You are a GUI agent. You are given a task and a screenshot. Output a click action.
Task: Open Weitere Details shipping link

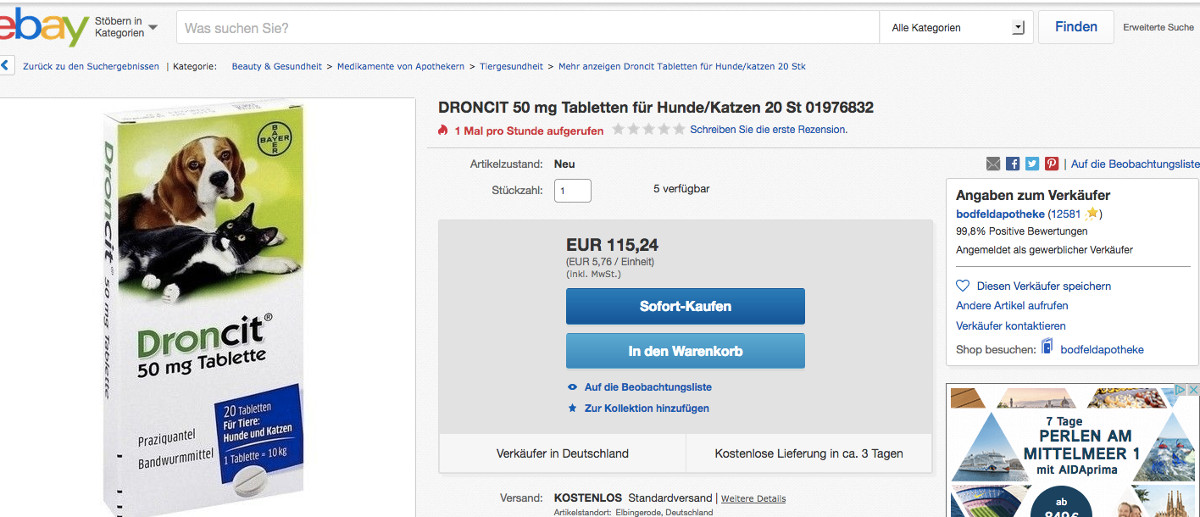tap(753, 499)
